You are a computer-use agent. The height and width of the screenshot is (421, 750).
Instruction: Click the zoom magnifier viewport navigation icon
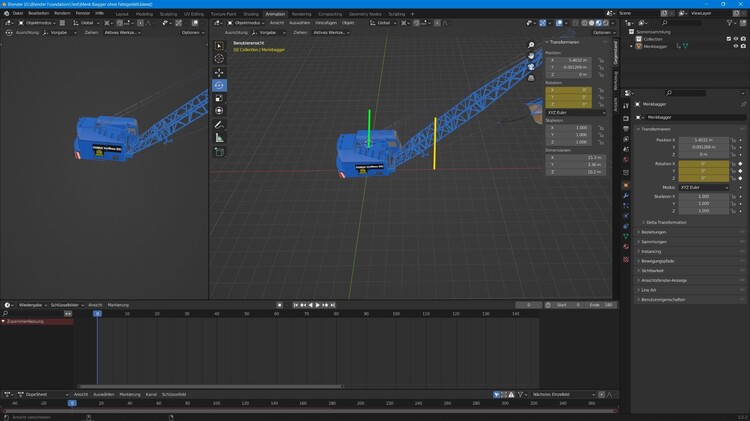[532, 45]
